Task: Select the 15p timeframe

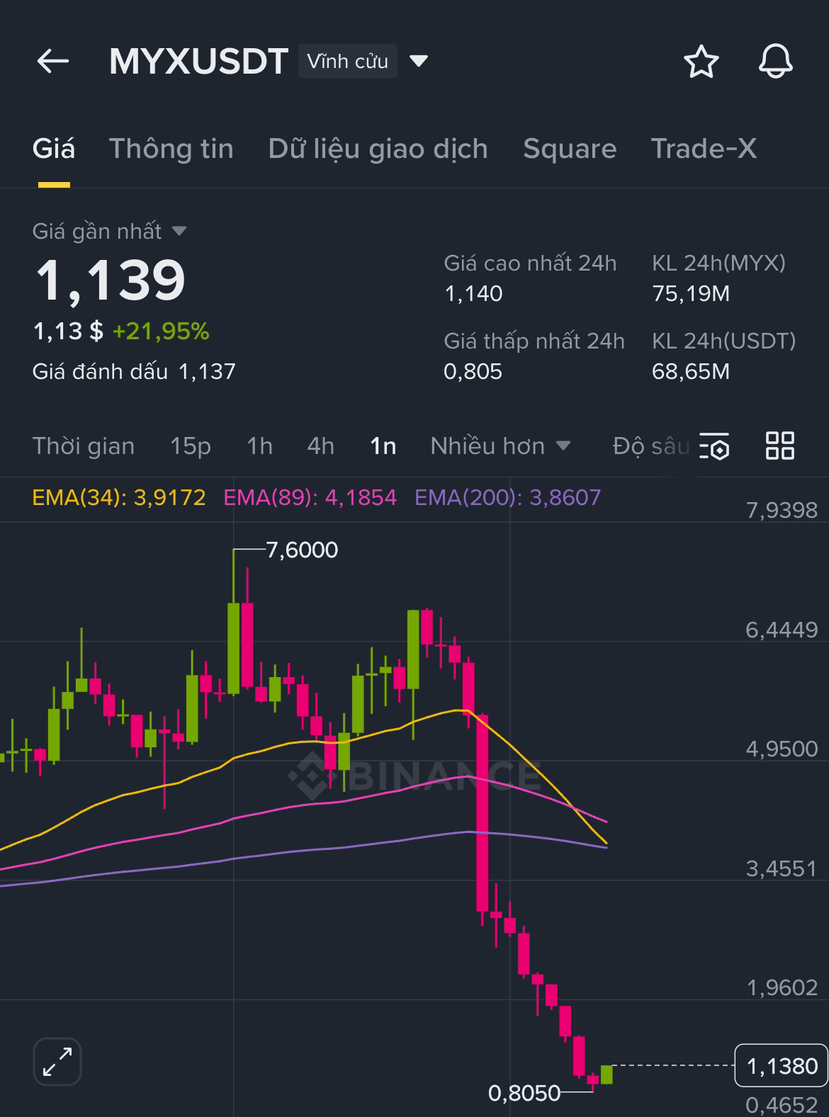Action: [190, 447]
